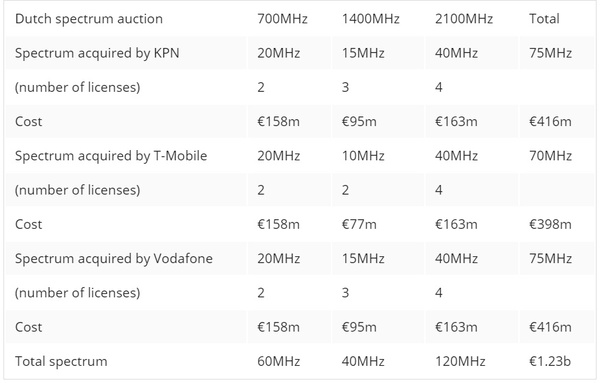Select T-Mobile's 10MHz 1400MHz cell
The image size is (600, 383).
[x=363, y=156]
